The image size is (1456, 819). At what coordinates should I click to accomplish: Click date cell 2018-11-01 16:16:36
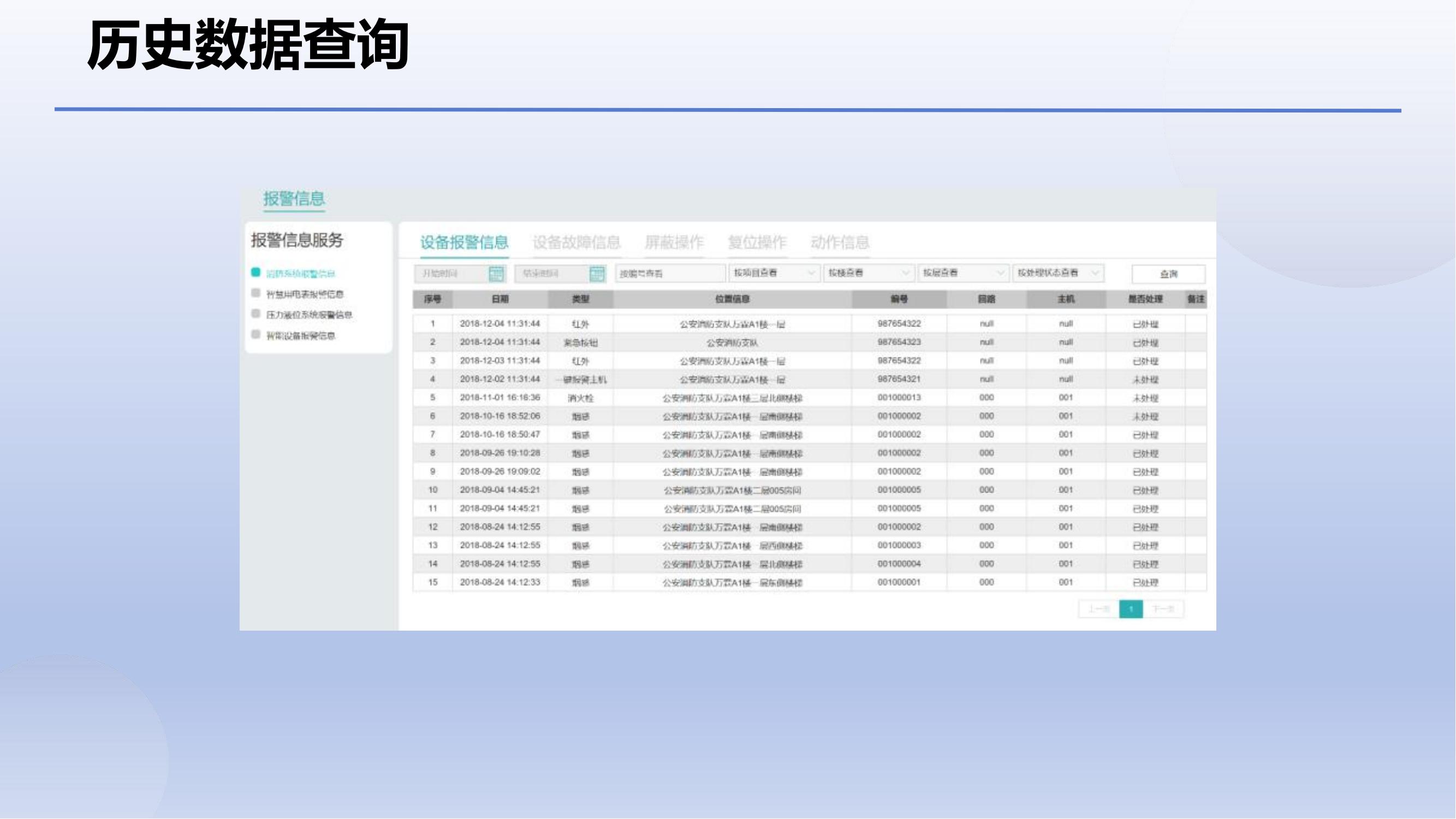[x=500, y=397]
